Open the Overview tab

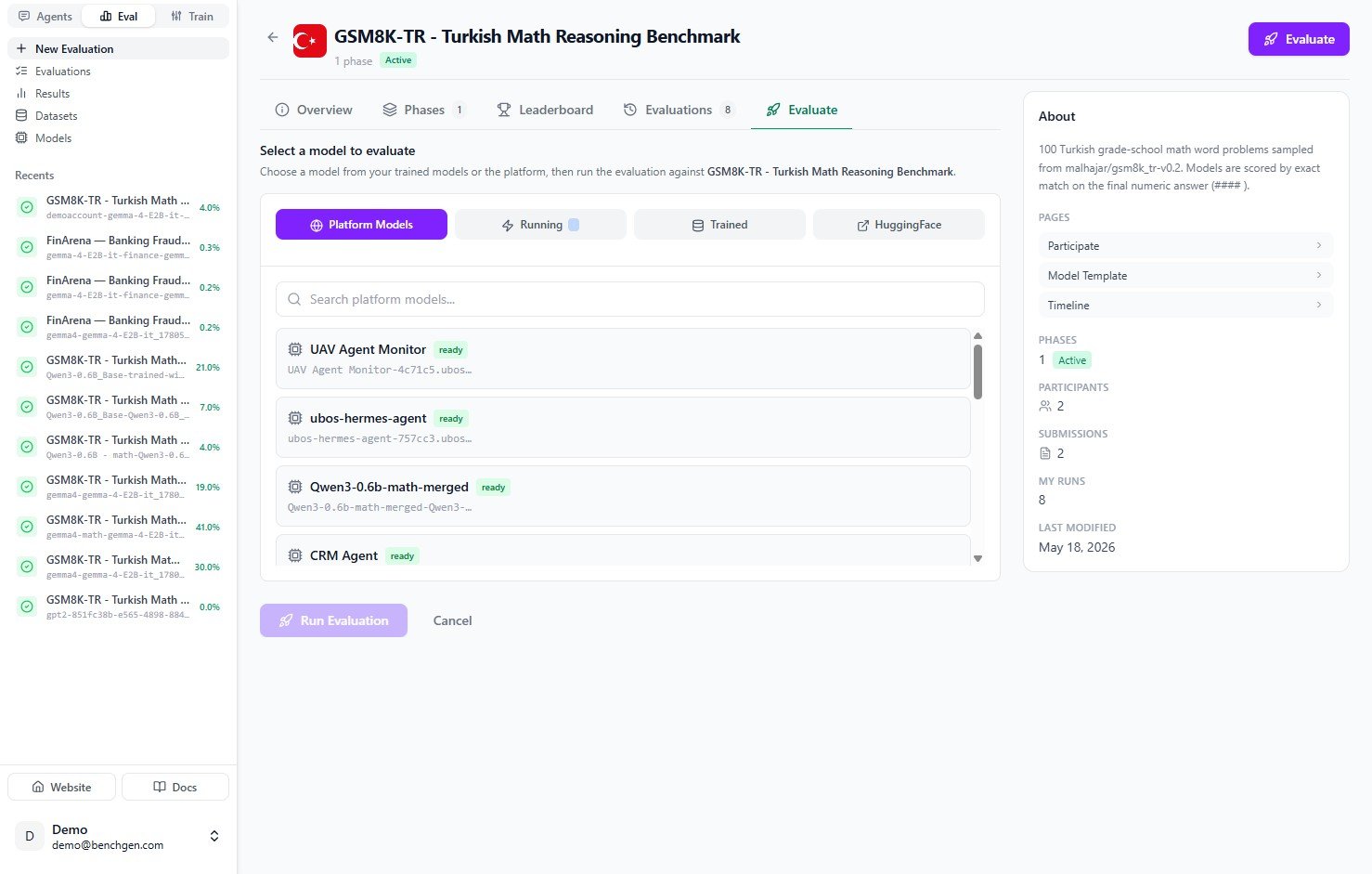pos(314,110)
